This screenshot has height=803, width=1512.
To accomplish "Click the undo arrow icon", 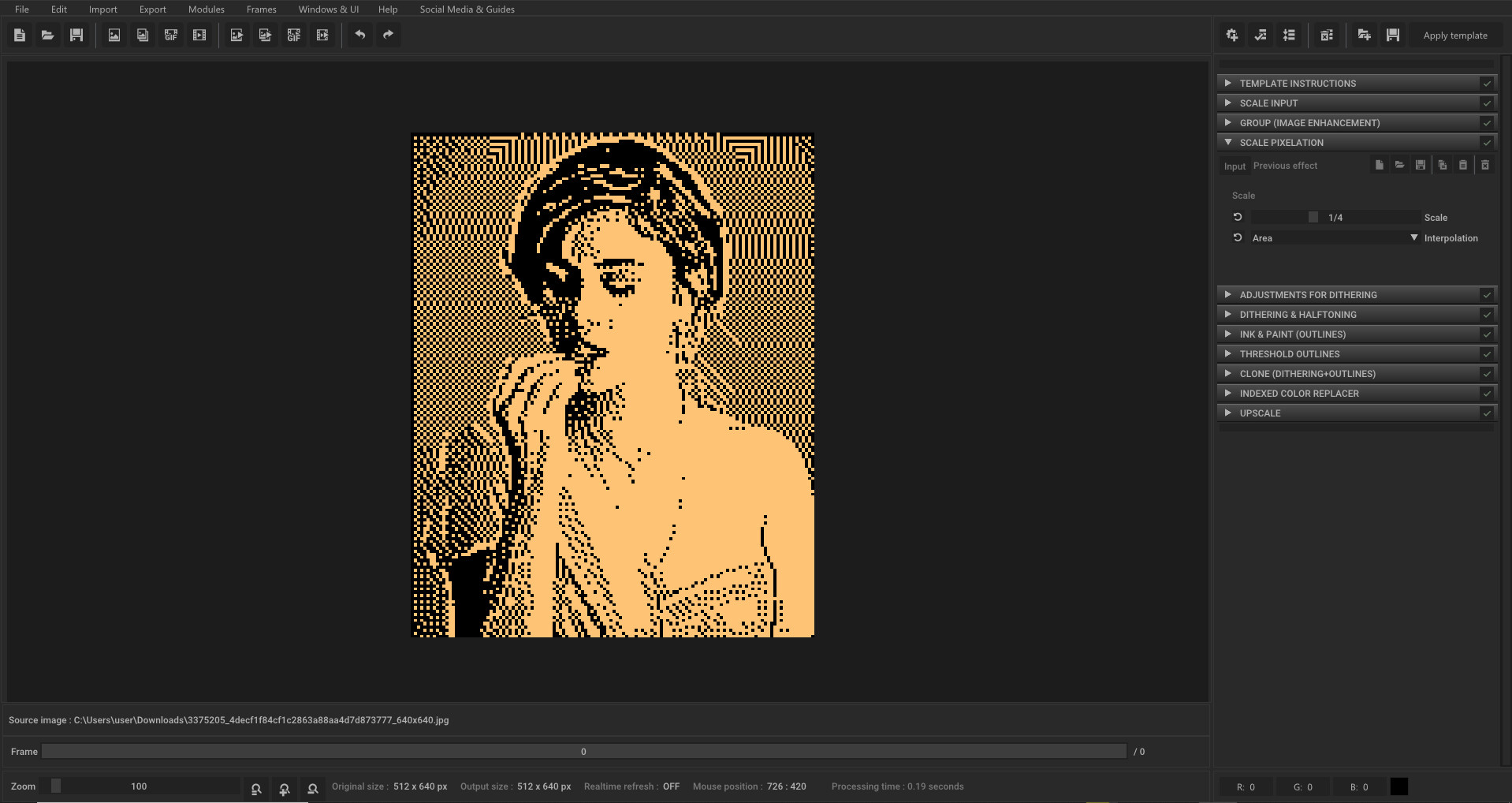I will (x=360, y=35).
